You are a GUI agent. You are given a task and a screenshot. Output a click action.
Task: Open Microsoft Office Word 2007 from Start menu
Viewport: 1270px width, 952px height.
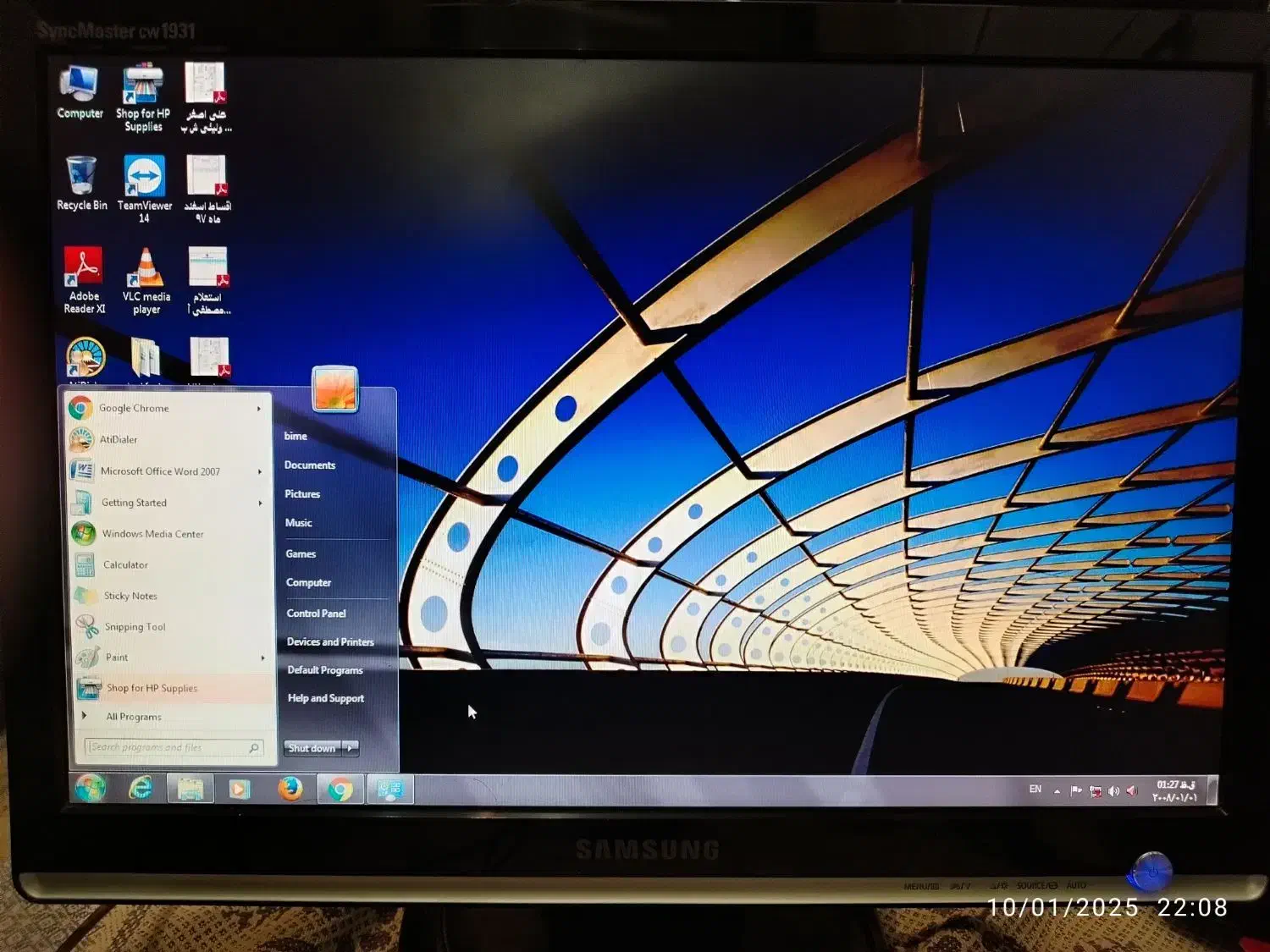[x=168, y=471]
